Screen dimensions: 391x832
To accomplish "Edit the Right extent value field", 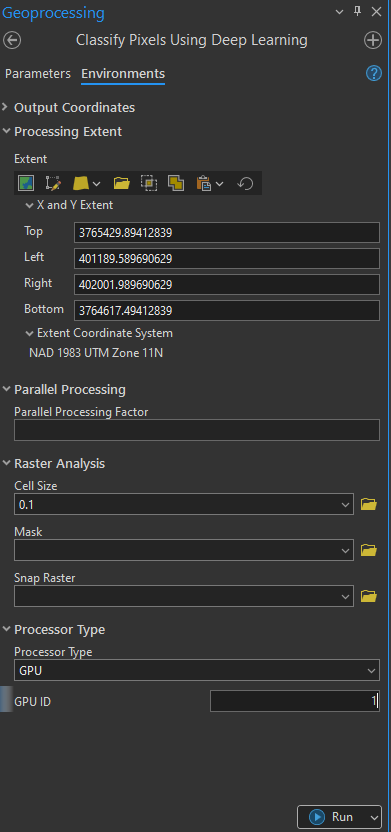I will (x=227, y=284).
